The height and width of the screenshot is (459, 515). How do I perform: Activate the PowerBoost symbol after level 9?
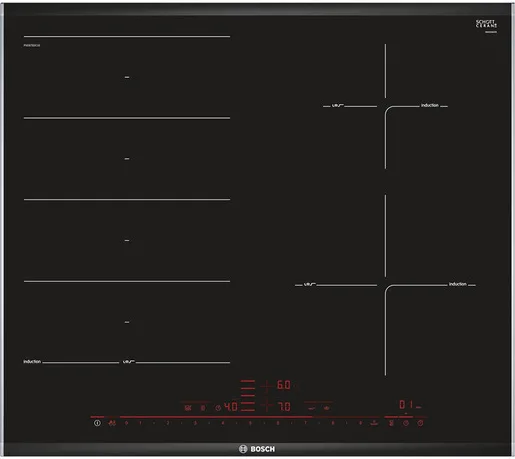(374, 423)
